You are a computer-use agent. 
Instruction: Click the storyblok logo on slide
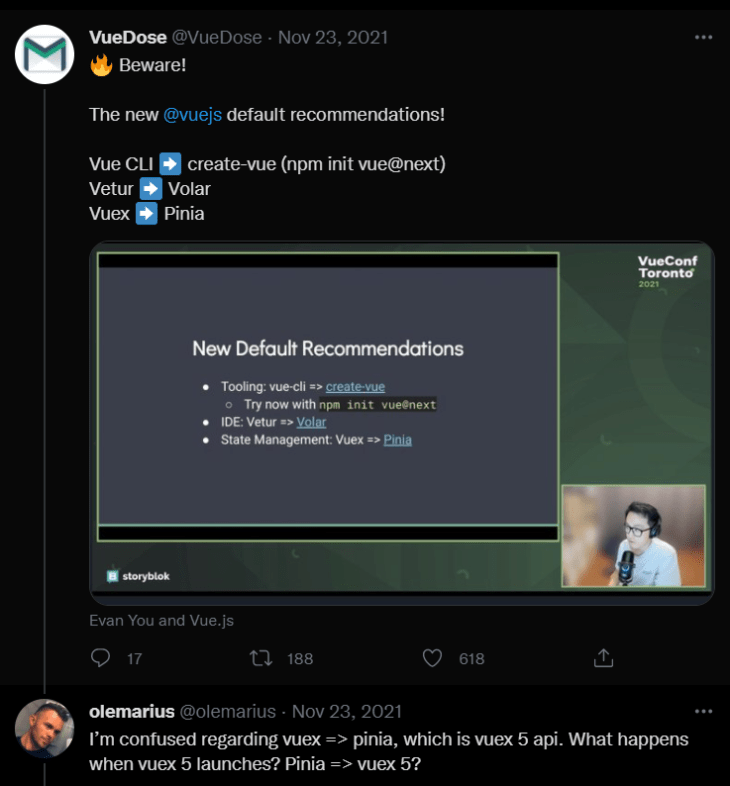point(136,575)
